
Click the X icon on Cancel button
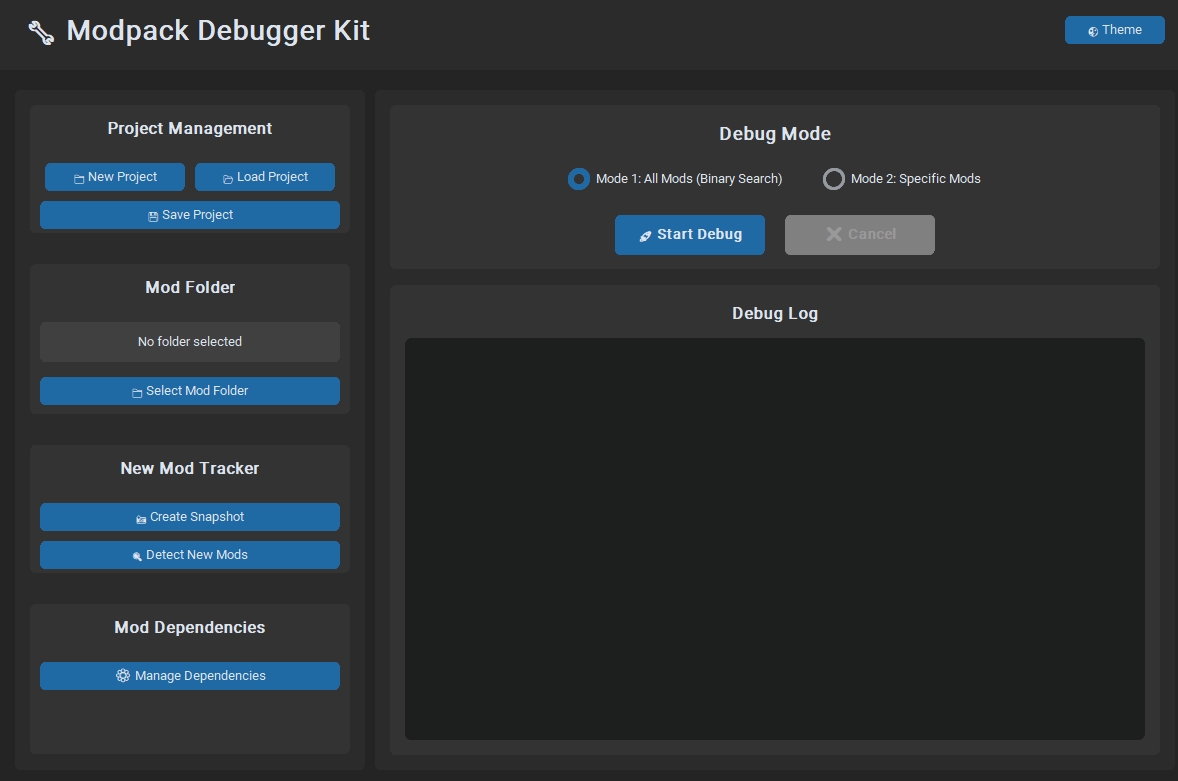click(834, 234)
